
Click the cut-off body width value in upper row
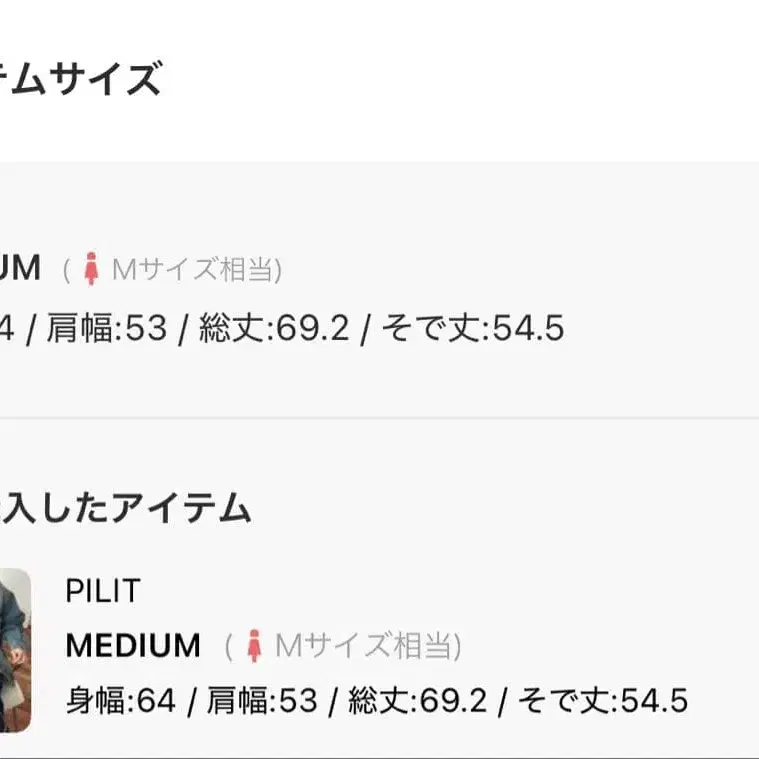click(x=7, y=328)
